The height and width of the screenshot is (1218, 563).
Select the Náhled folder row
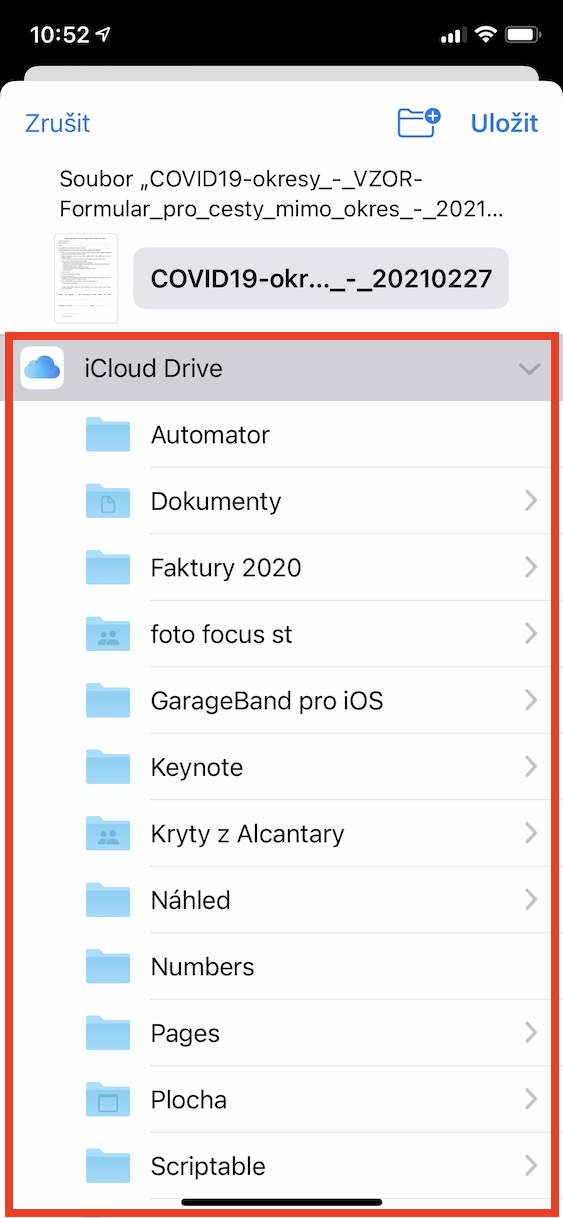(281, 900)
